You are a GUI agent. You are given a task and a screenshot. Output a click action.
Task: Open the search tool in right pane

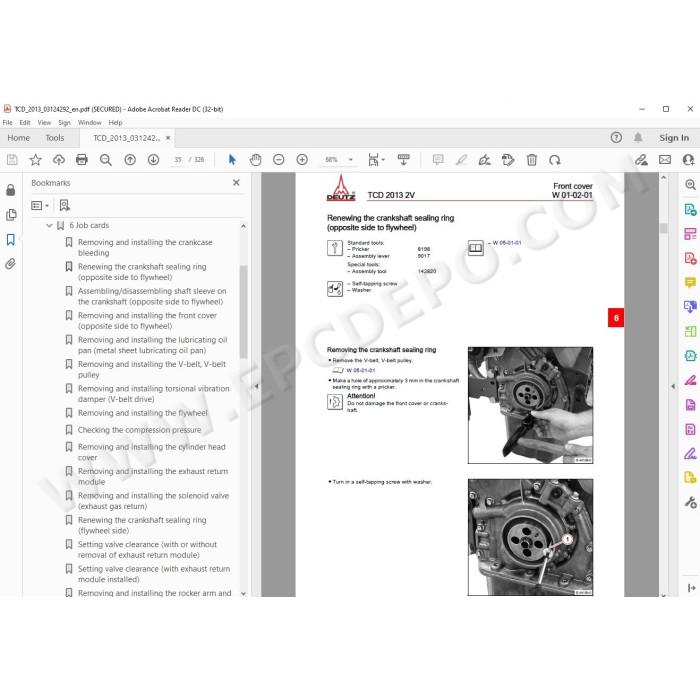tap(690, 184)
